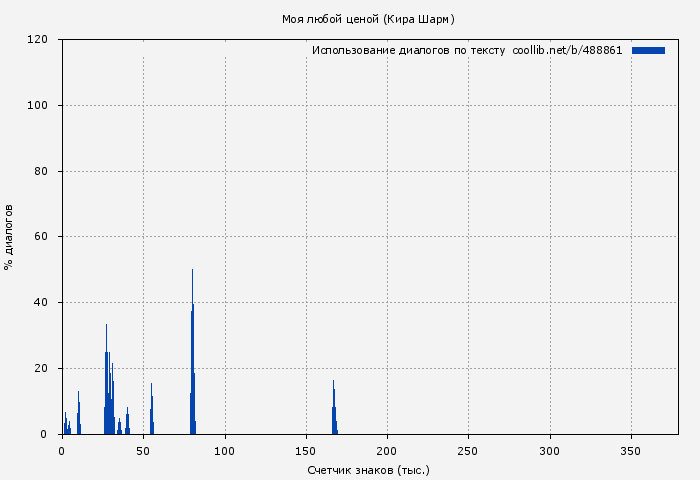Click the 'Счетчик знаков (тыс.)' x-axis label
Image resolution: width=700 pixels, height=480 pixels.
pos(368,469)
